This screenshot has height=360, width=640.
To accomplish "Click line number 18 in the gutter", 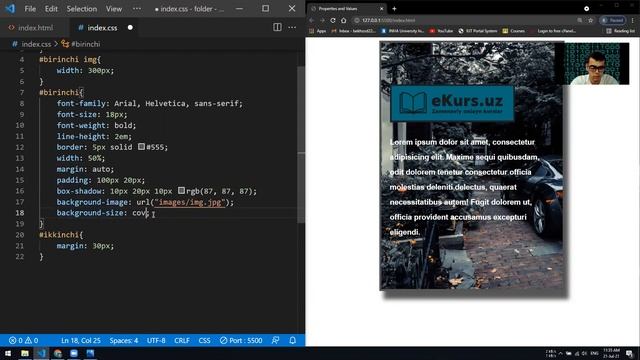I will 20,213.
